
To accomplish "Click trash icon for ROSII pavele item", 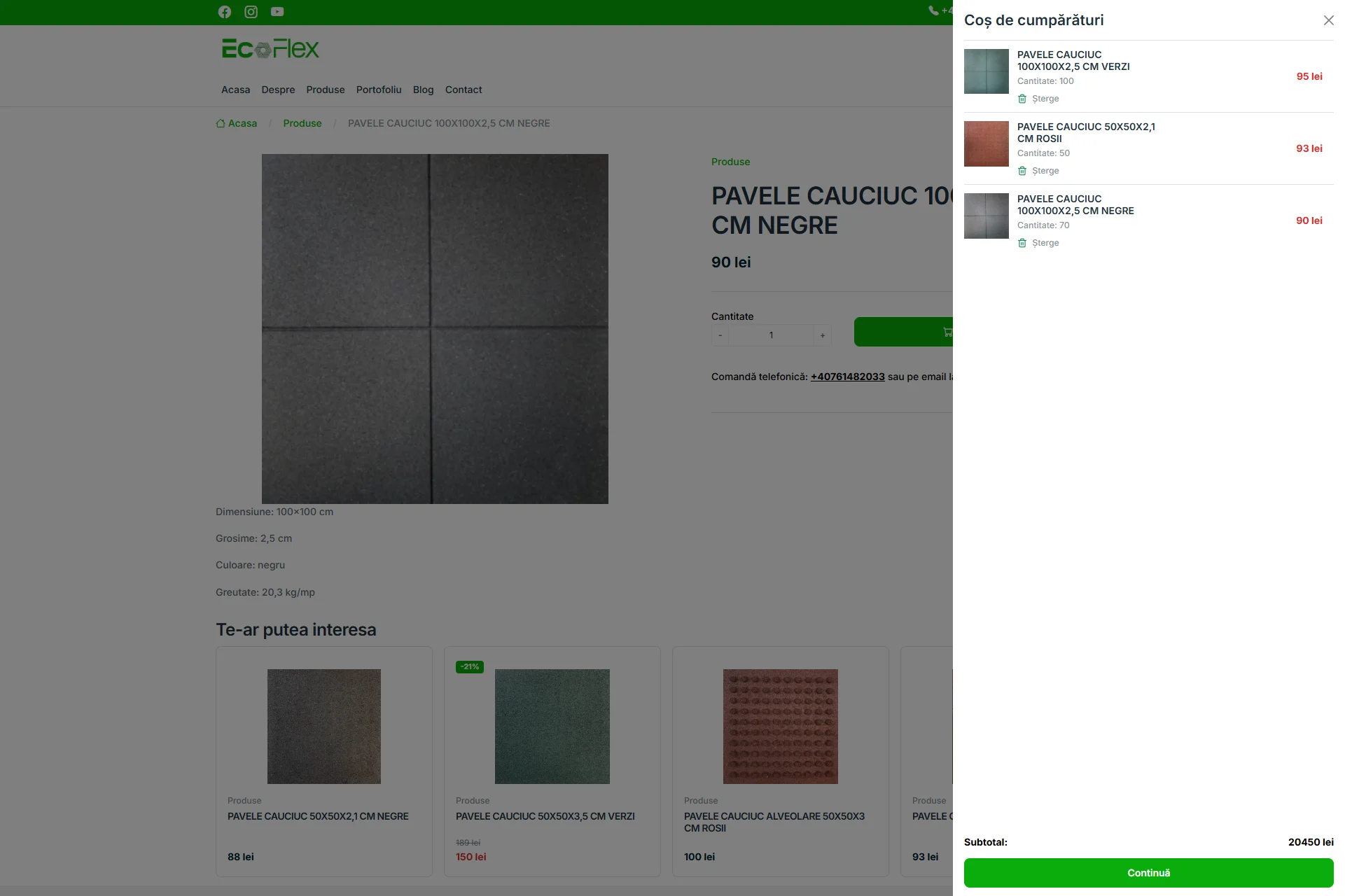I will click(1022, 171).
